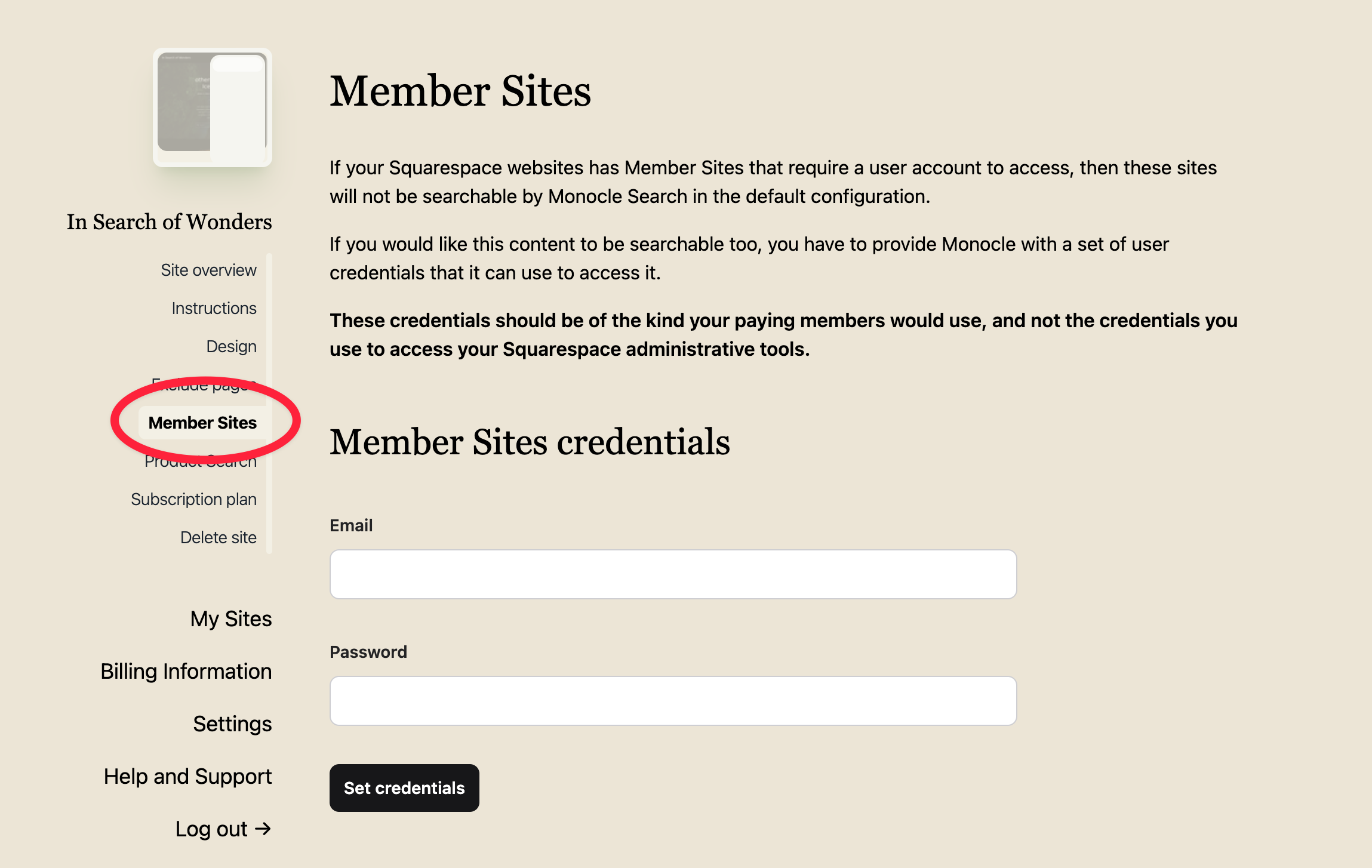The height and width of the screenshot is (868, 1372).
Task: Visit Help and Support
Action: (x=187, y=776)
